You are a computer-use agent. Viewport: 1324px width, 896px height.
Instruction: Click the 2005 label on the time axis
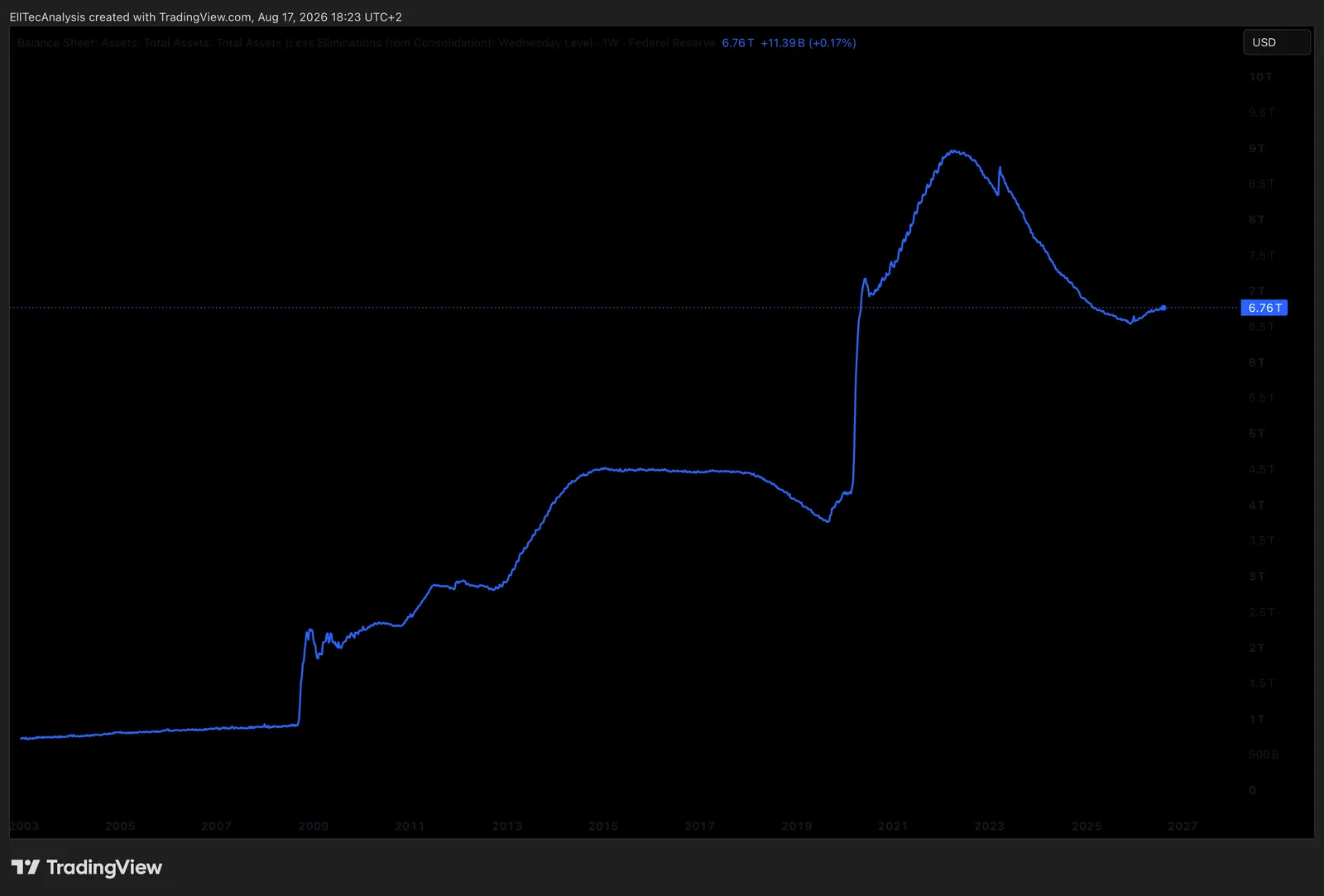(x=120, y=826)
